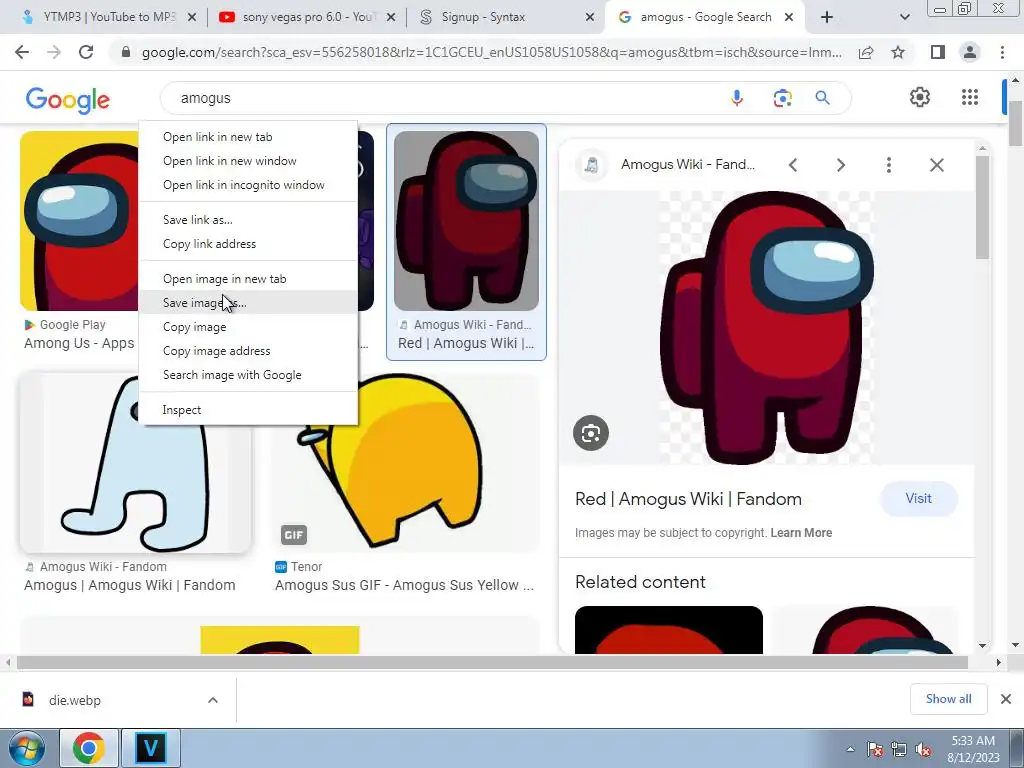Select Copy image address
The width and height of the screenshot is (1024, 768).
pos(248,351)
